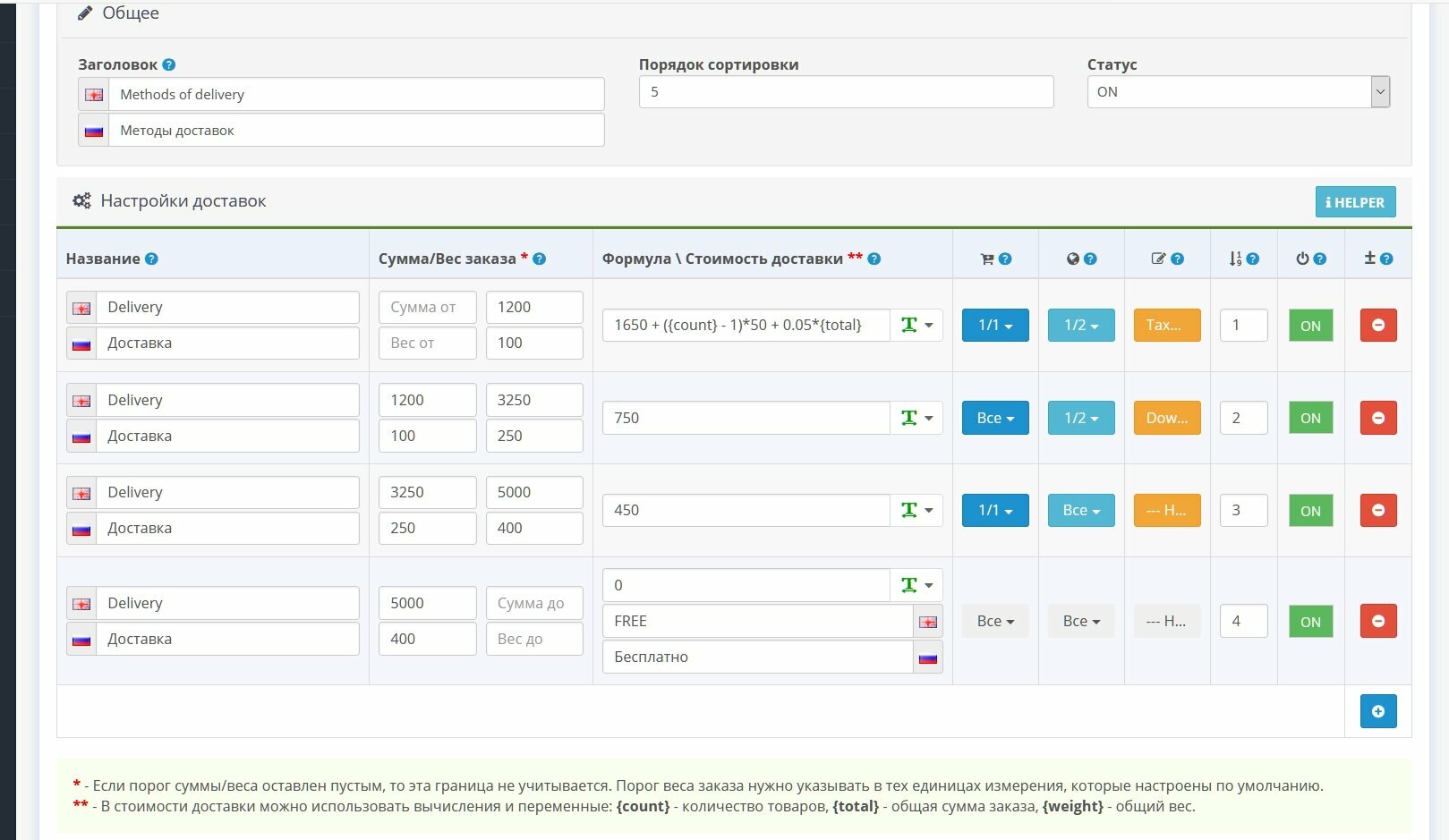Open the Все geo zone dropdown in third row
The width and height of the screenshot is (1449, 840).
[x=1081, y=510]
